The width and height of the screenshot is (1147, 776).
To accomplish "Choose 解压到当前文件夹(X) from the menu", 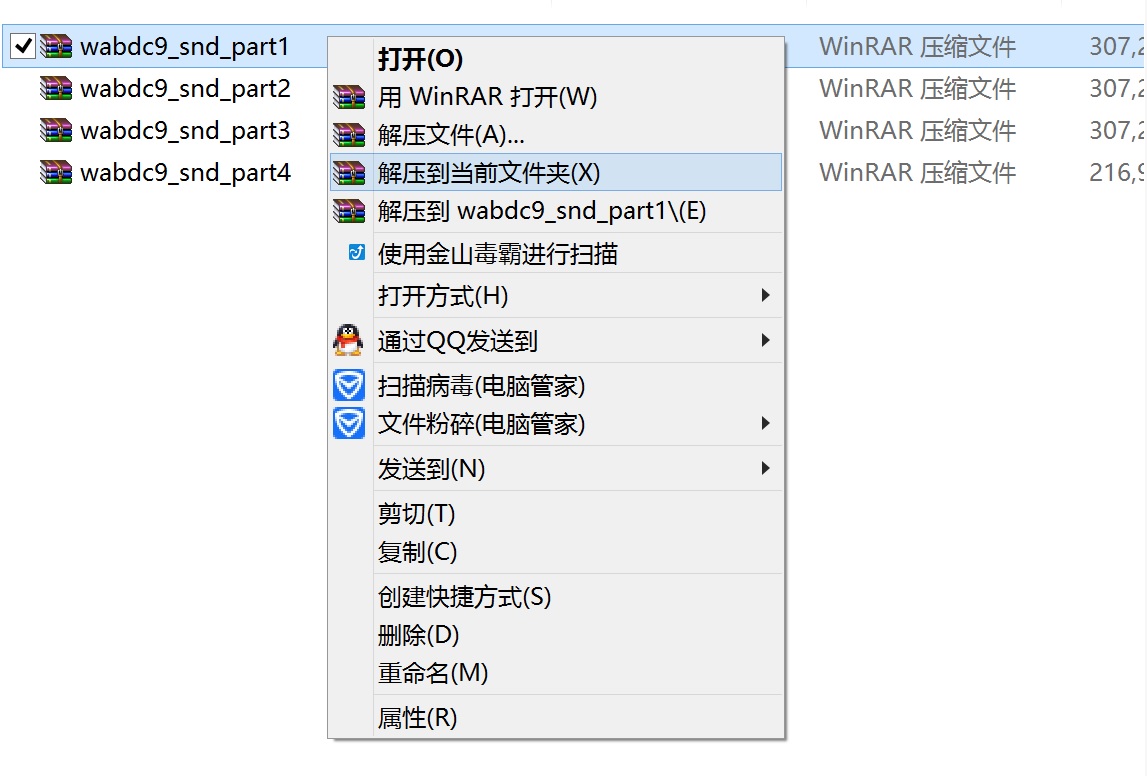I will [x=489, y=173].
